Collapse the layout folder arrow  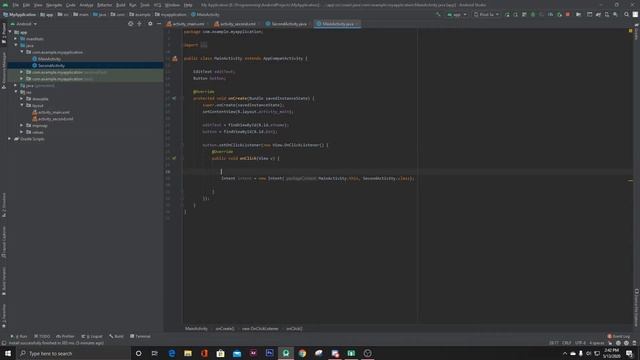22,105
